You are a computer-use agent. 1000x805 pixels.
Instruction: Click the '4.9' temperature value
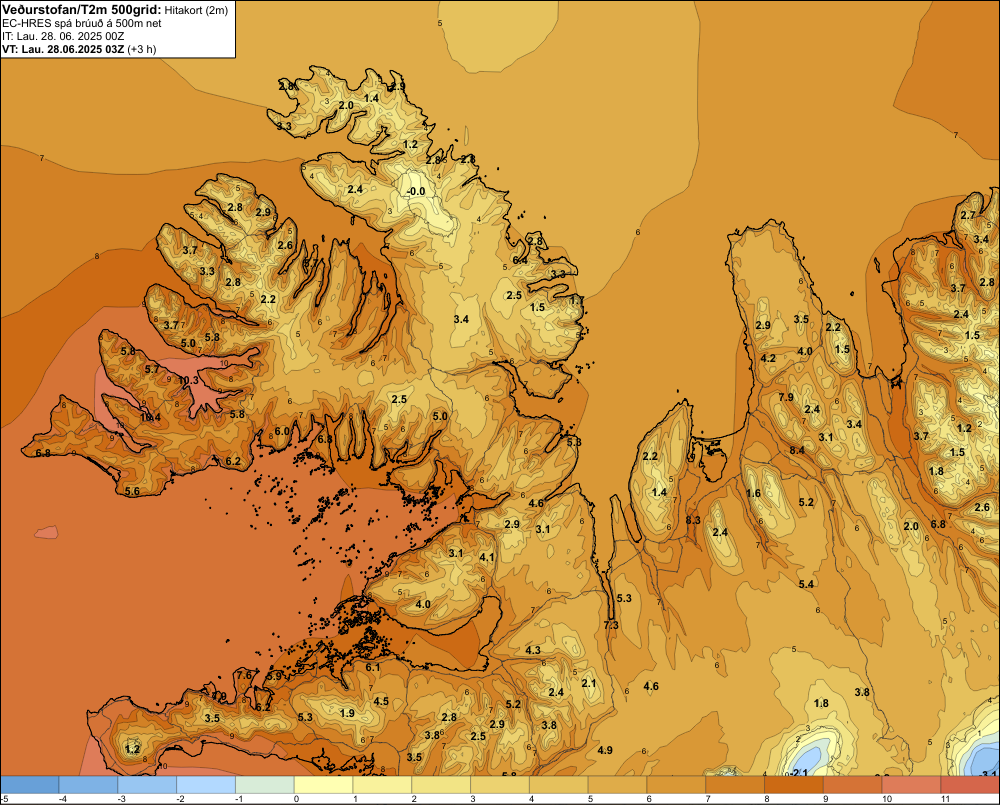click(x=605, y=750)
